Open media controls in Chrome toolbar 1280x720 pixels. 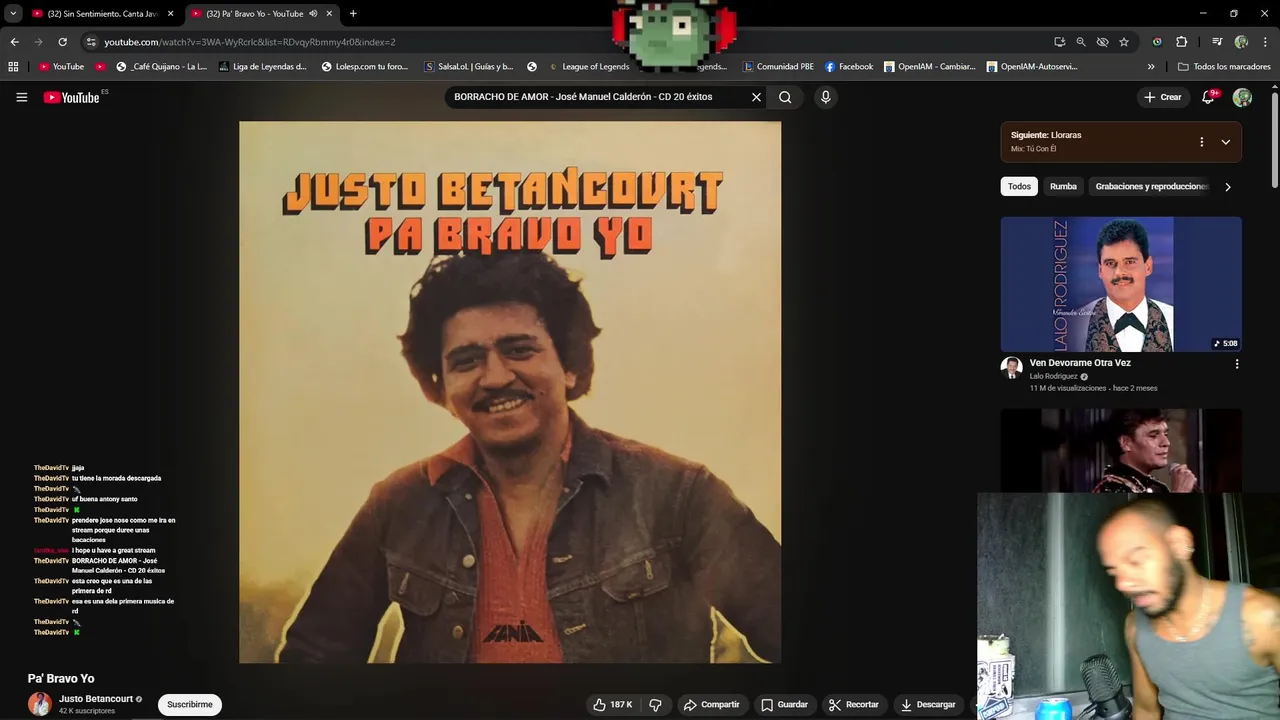1216,42
